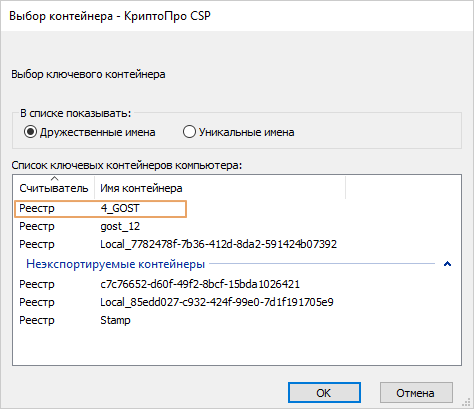Click the Реестр cell of gost_12 row

(x=37, y=227)
